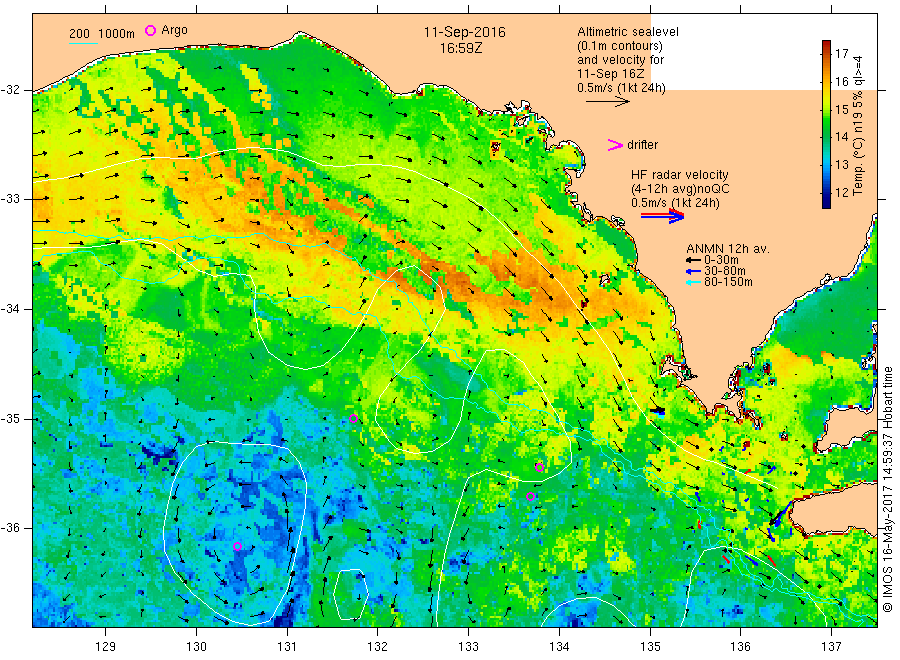Click the '30-80m' depth label
Viewport: 900px width, 660px height.
(x=724, y=271)
